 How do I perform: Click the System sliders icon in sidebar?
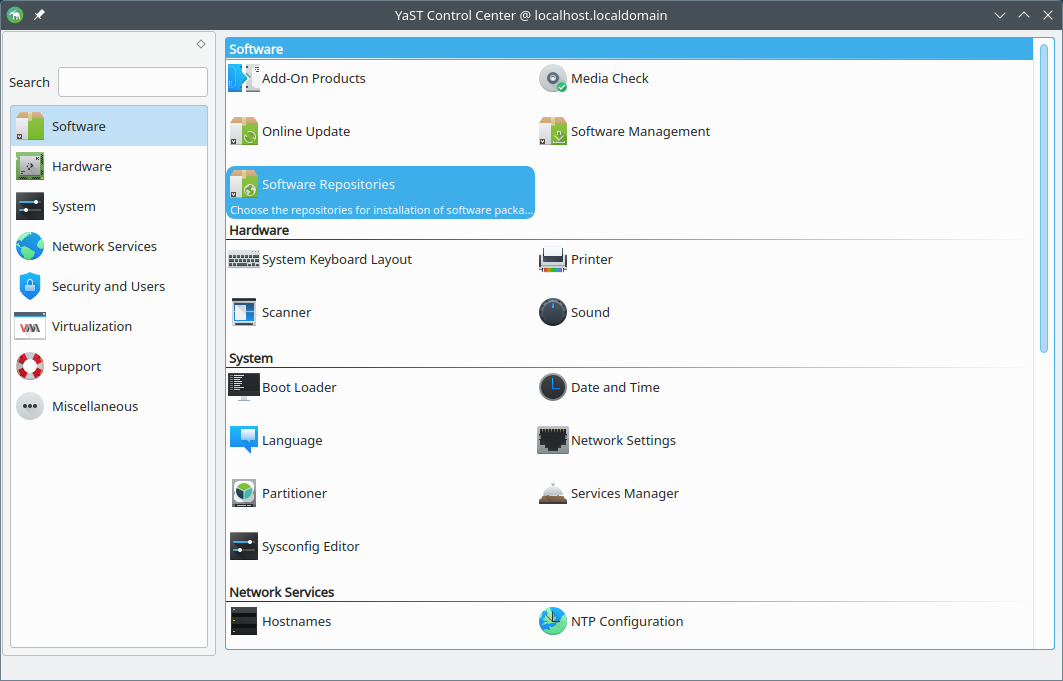pos(30,206)
